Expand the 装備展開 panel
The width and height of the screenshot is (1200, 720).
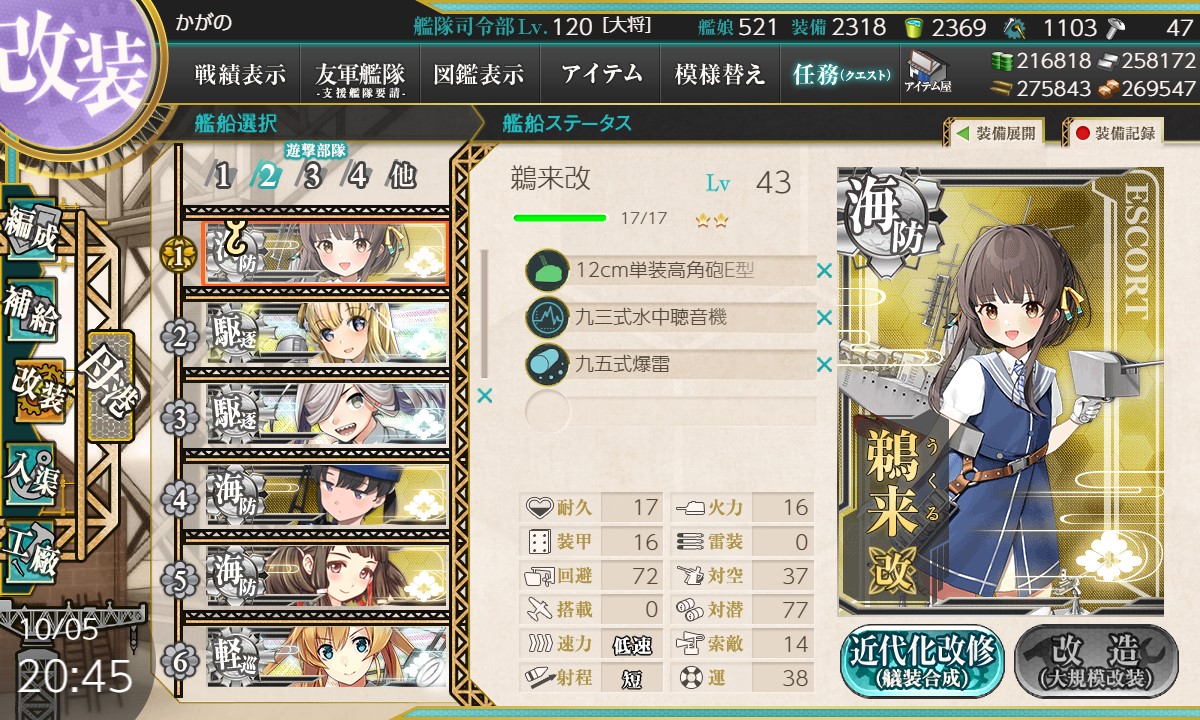pos(993,132)
